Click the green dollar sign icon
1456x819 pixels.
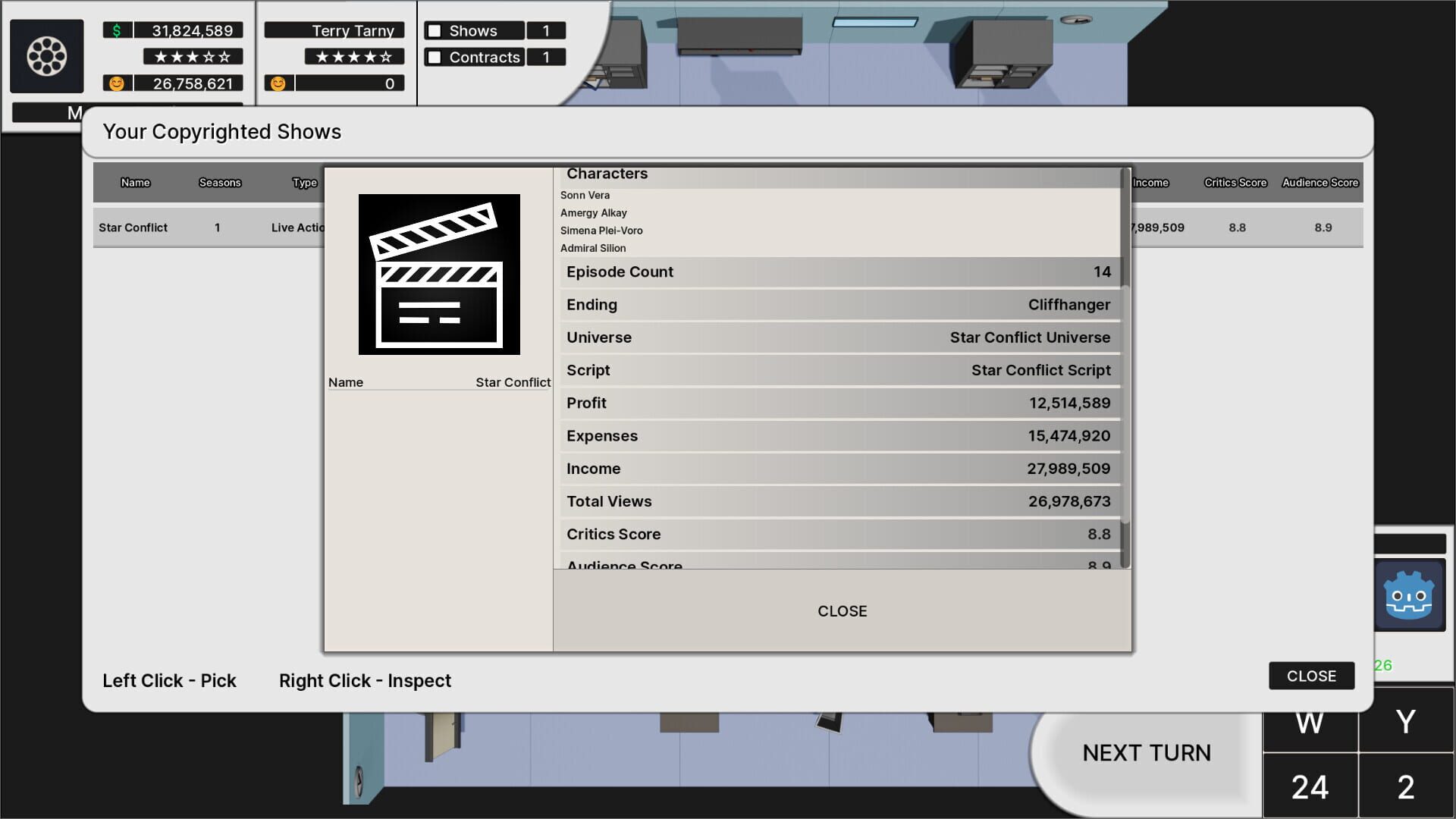tap(115, 30)
